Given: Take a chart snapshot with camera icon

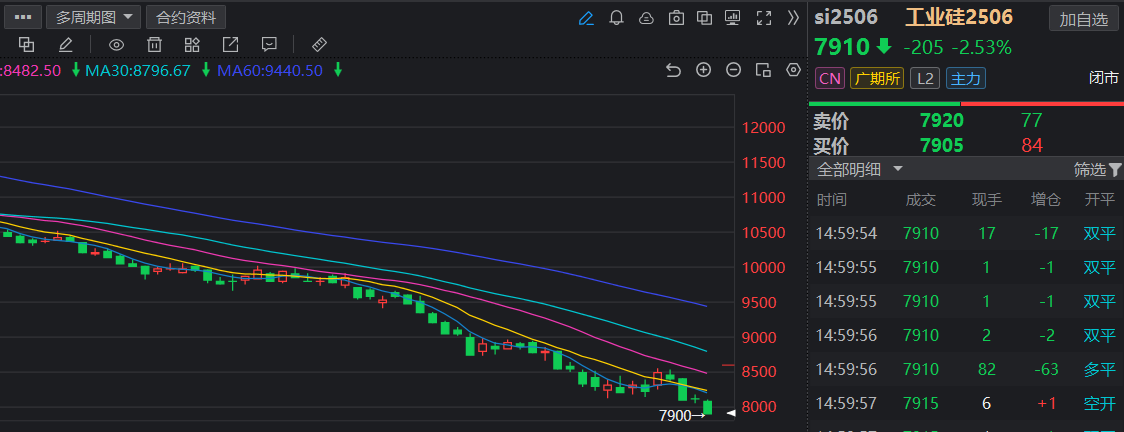Looking at the screenshot, I should (x=676, y=18).
